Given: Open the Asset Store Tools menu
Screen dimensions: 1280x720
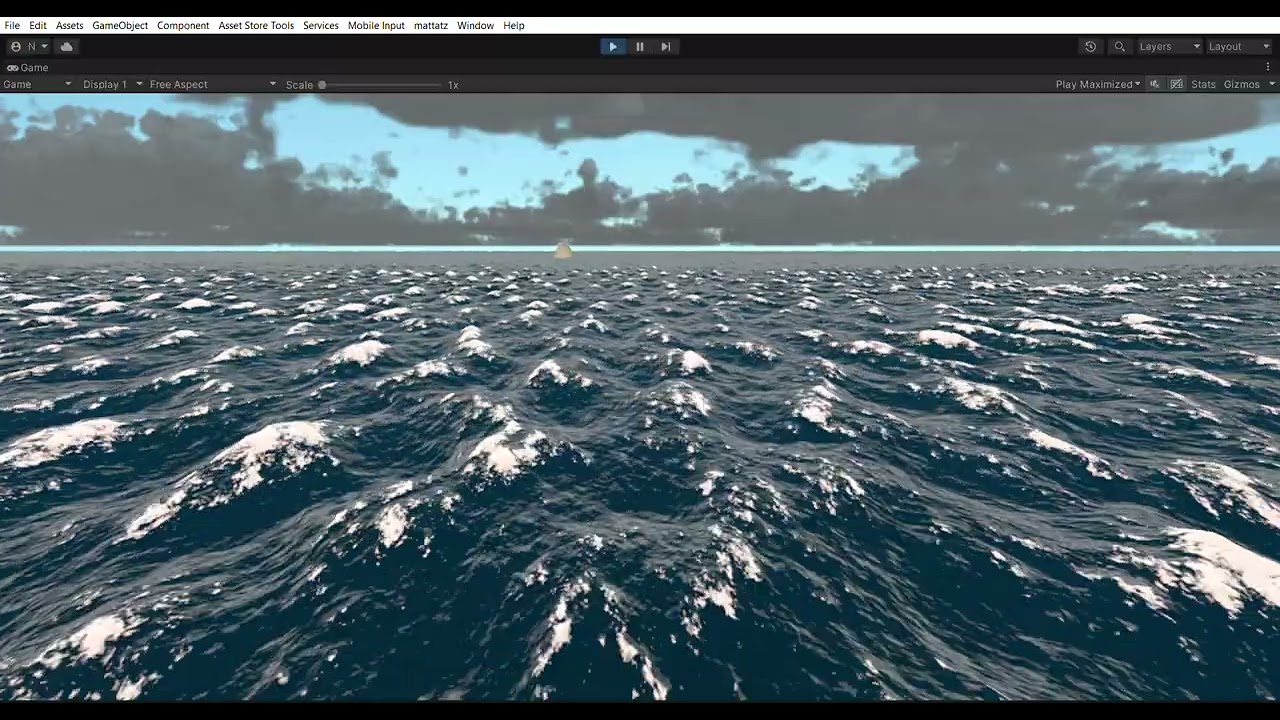Looking at the screenshot, I should point(256,25).
